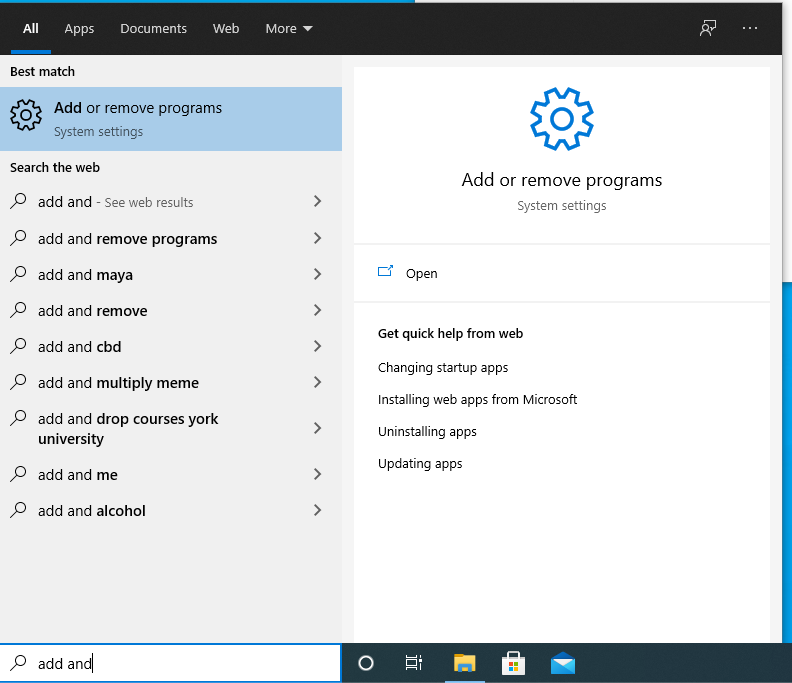792x683 pixels.
Task: Open the Mail app on taskbar
Action: coord(563,663)
